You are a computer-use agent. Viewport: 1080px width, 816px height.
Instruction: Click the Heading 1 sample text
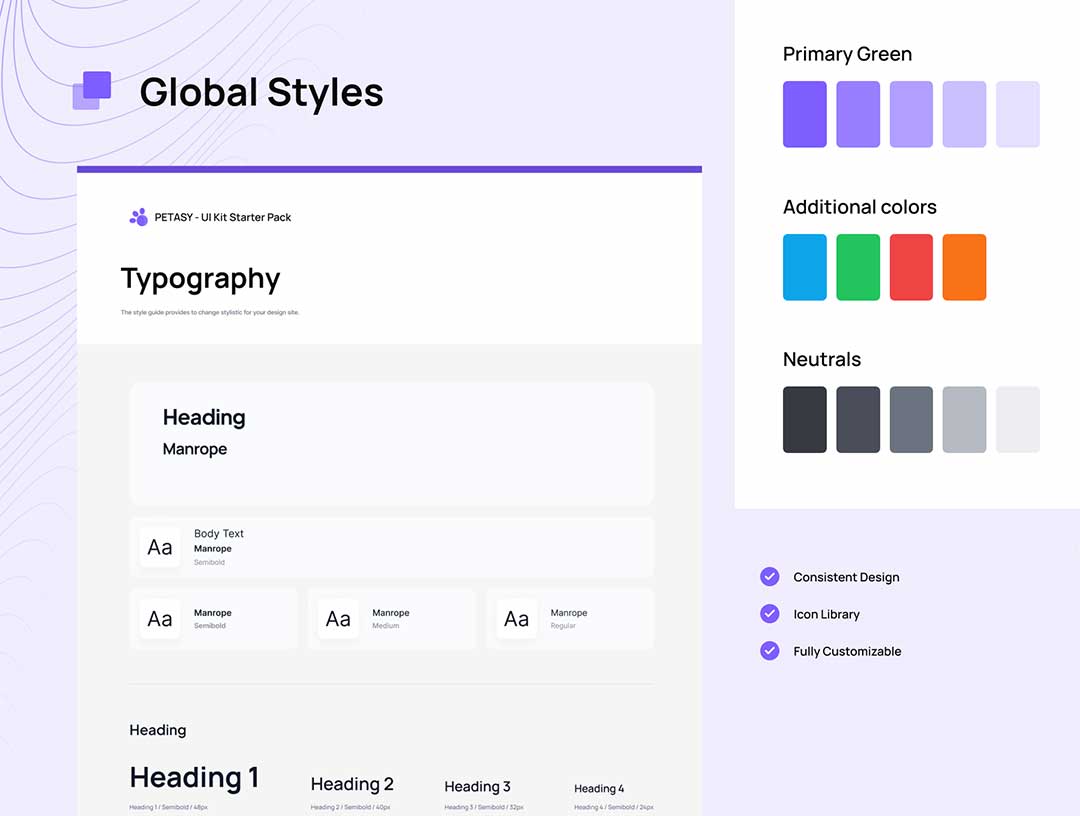(x=194, y=778)
